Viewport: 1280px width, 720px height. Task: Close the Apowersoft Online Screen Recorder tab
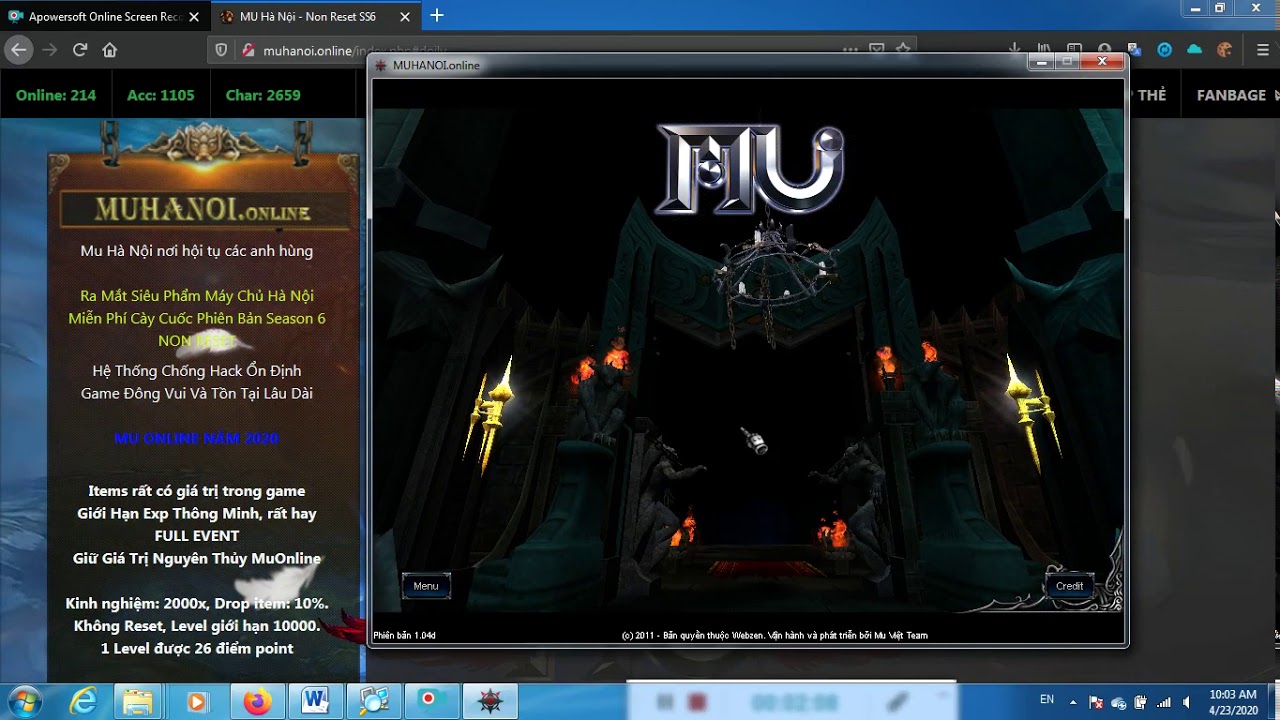[x=194, y=17]
